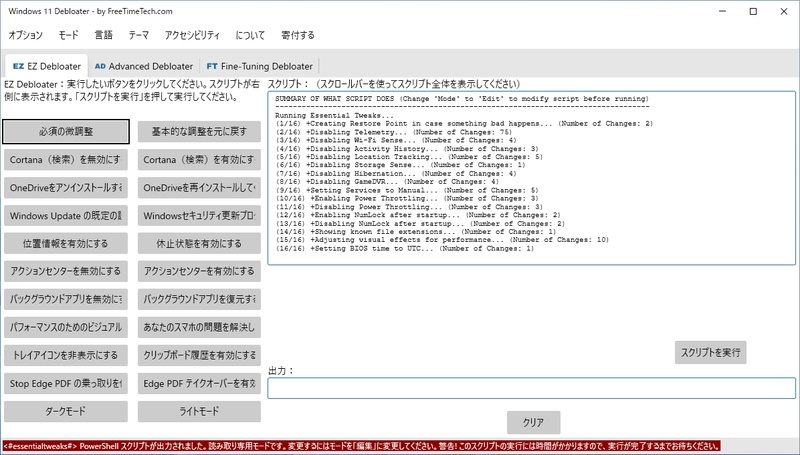Click OneDriveをアンインストール button
Screen dimensions: 800x455
[66, 188]
